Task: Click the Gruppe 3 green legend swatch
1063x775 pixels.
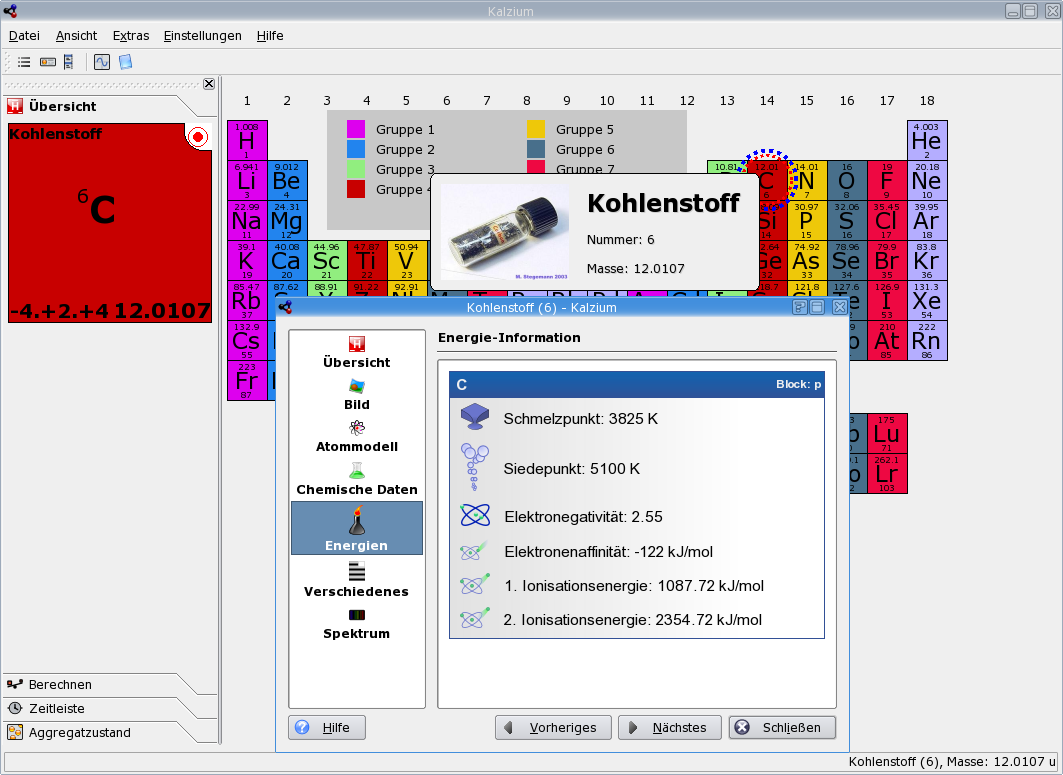Action: point(356,169)
